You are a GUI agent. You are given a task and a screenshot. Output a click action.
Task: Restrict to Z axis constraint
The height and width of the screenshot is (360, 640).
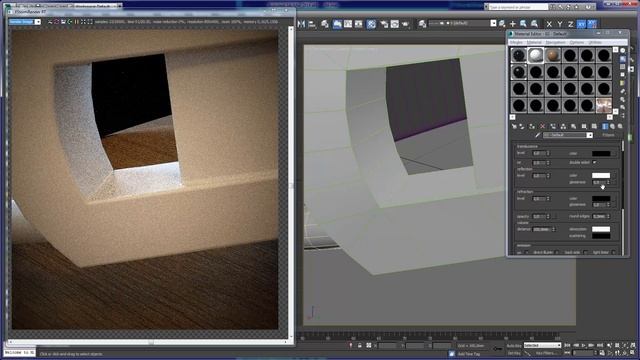pos(570,24)
